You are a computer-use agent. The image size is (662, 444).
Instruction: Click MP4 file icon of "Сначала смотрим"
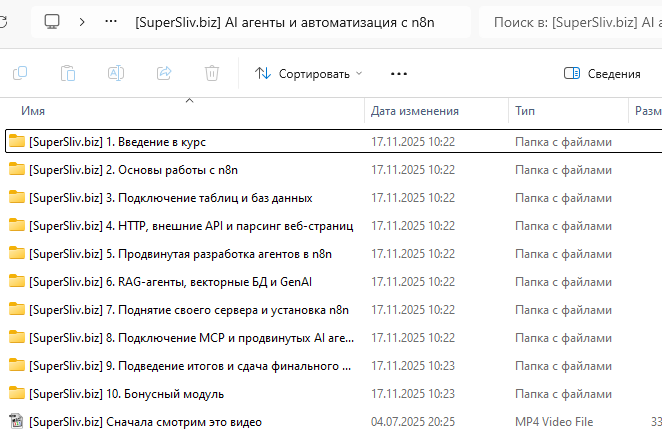coord(16,421)
